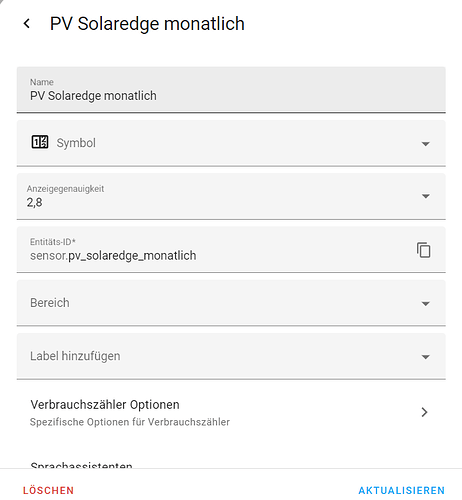Click into the Label hinzufügen field
Viewport: 462px width, 500px height.
231,356
